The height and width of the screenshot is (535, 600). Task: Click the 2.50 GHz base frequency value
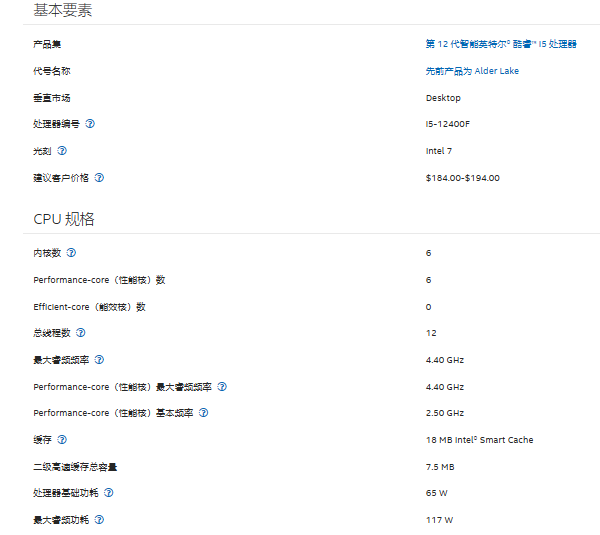pos(445,413)
